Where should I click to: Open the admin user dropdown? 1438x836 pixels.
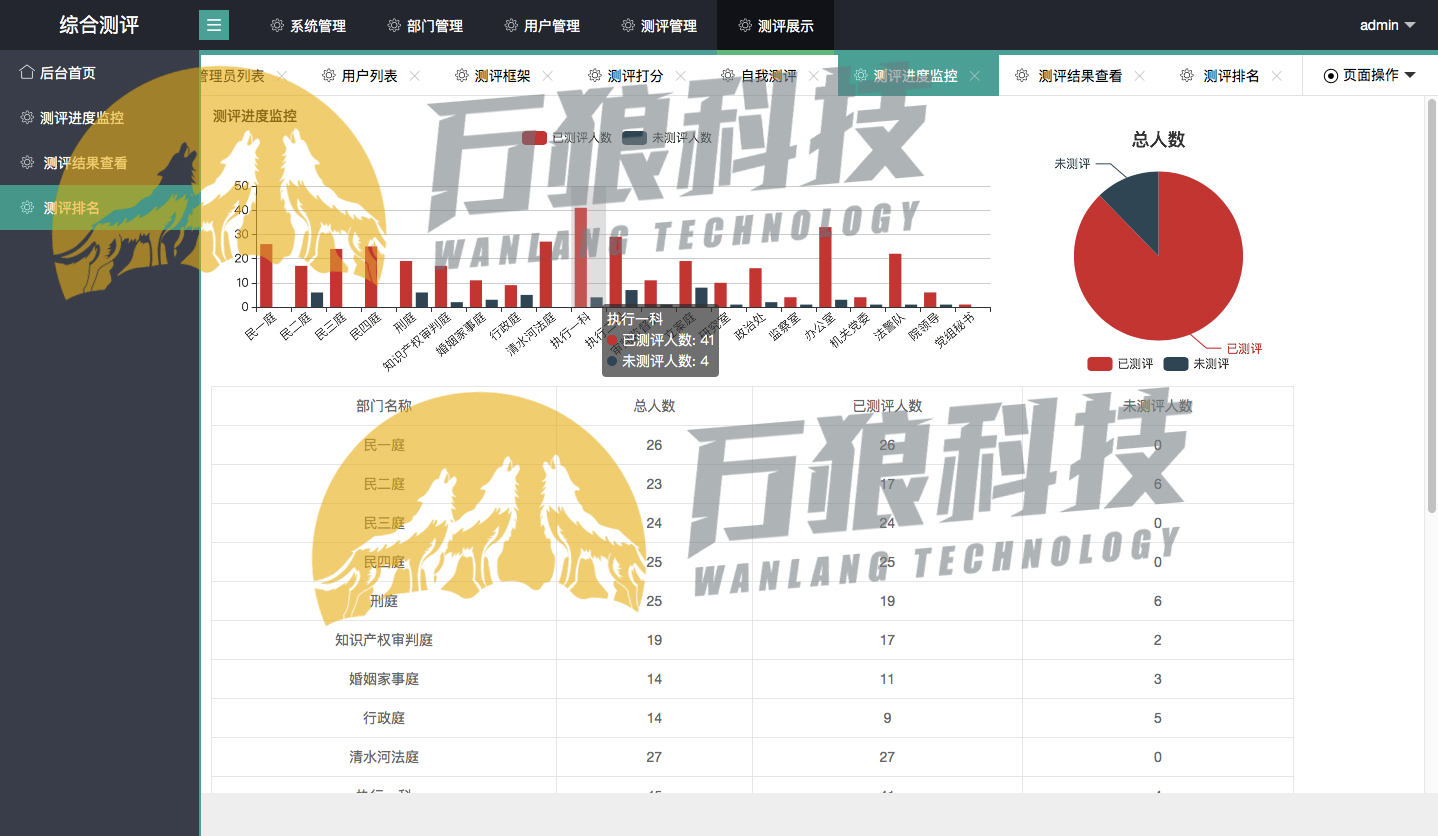coord(1387,25)
